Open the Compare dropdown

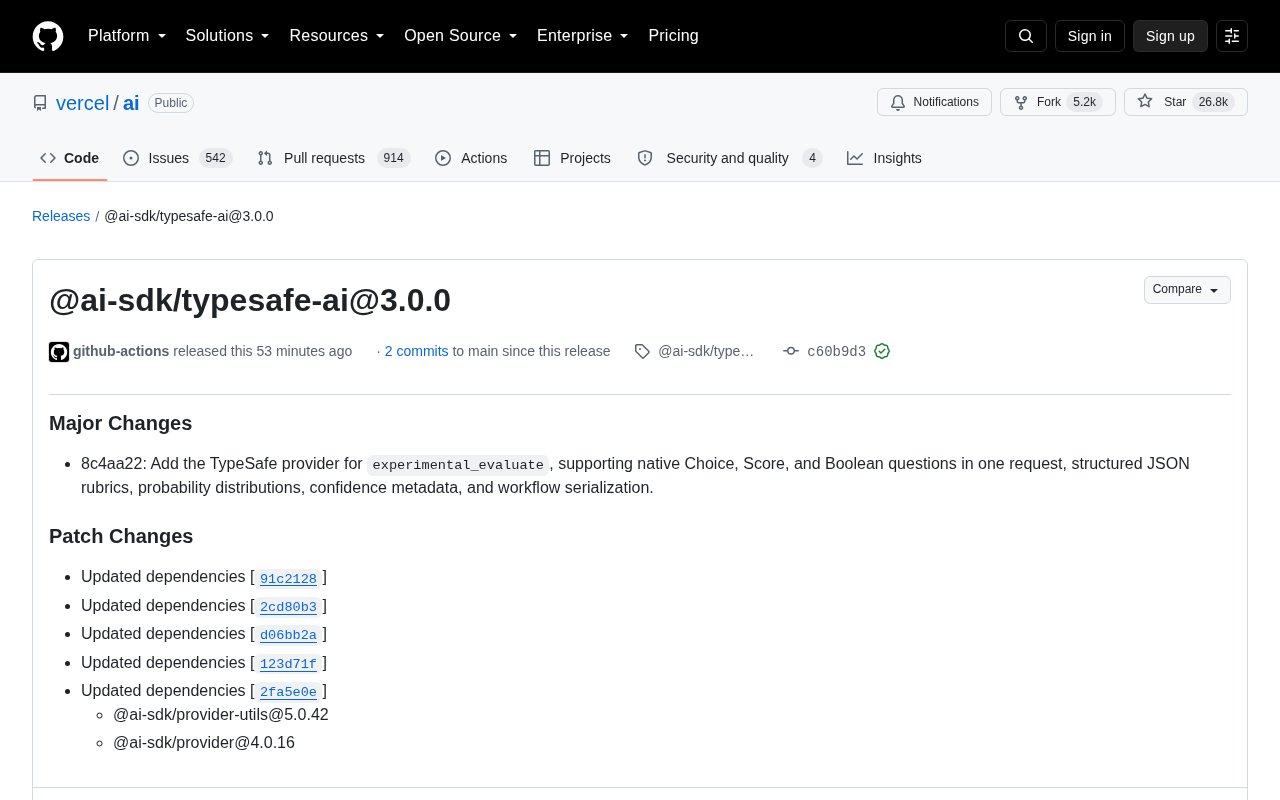click(1187, 290)
